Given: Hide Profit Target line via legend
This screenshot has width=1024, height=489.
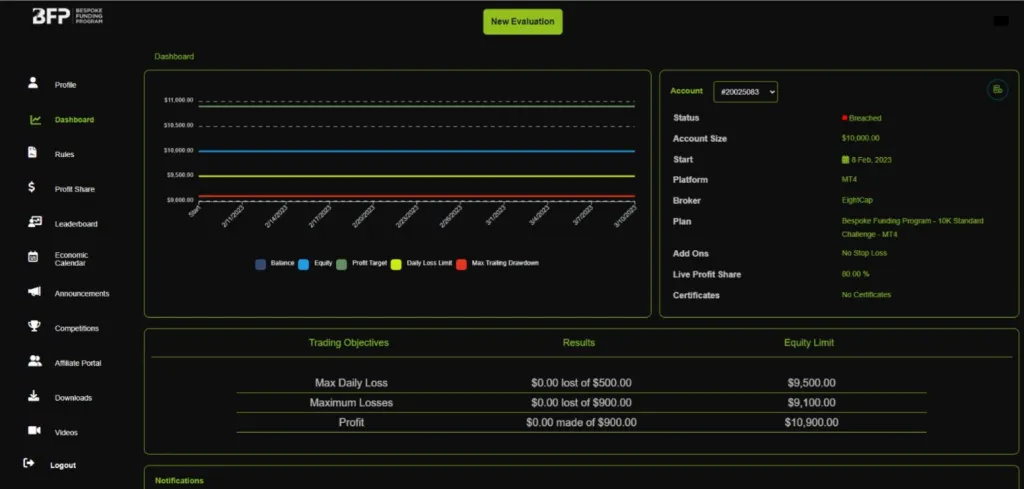Looking at the screenshot, I should coord(342,263).
